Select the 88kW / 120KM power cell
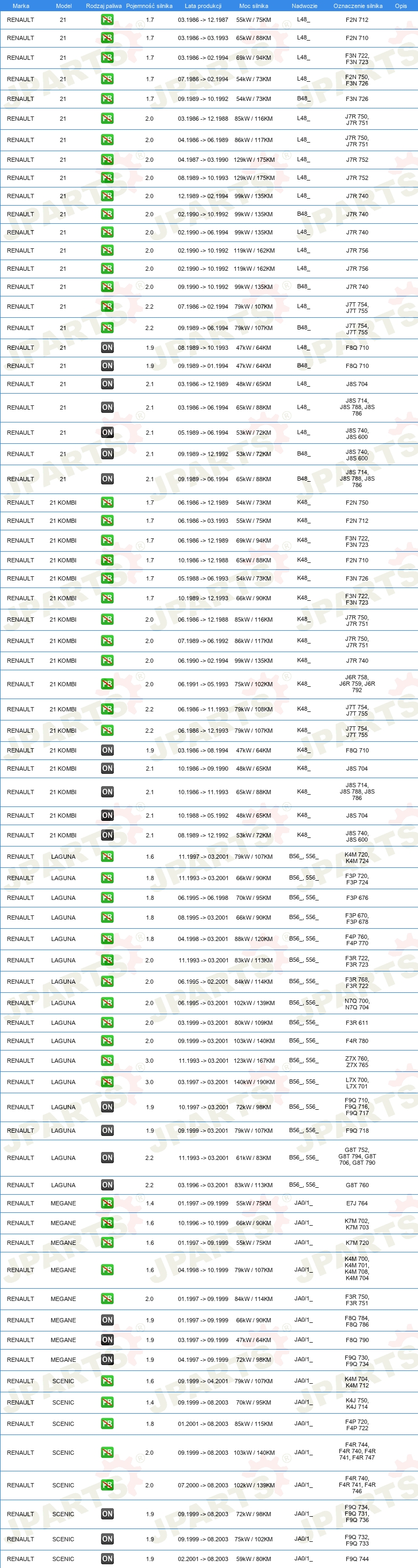This screenshot has width=418, height=1568. pyautogui.click(x=254, y=939)
